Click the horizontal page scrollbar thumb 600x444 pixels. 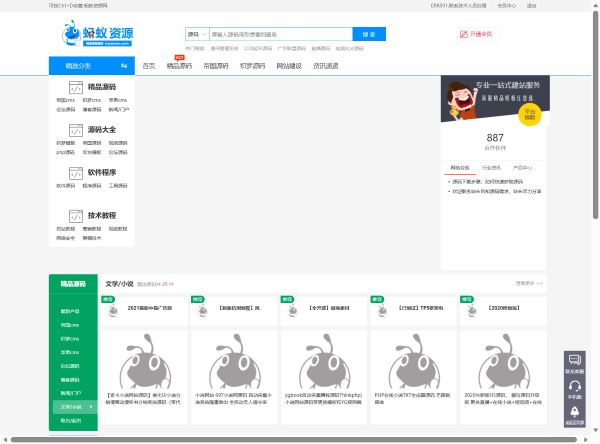(x=293, y=440)
